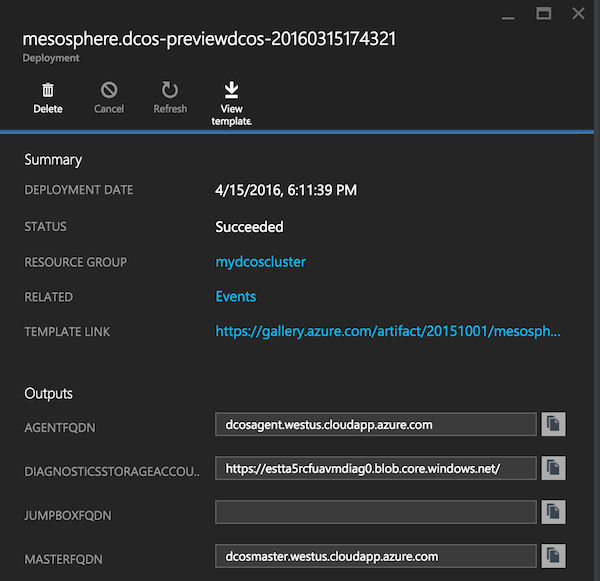The image size is (600, 581).
Task: Click the Outputs section heading
Action: [49, 393]
